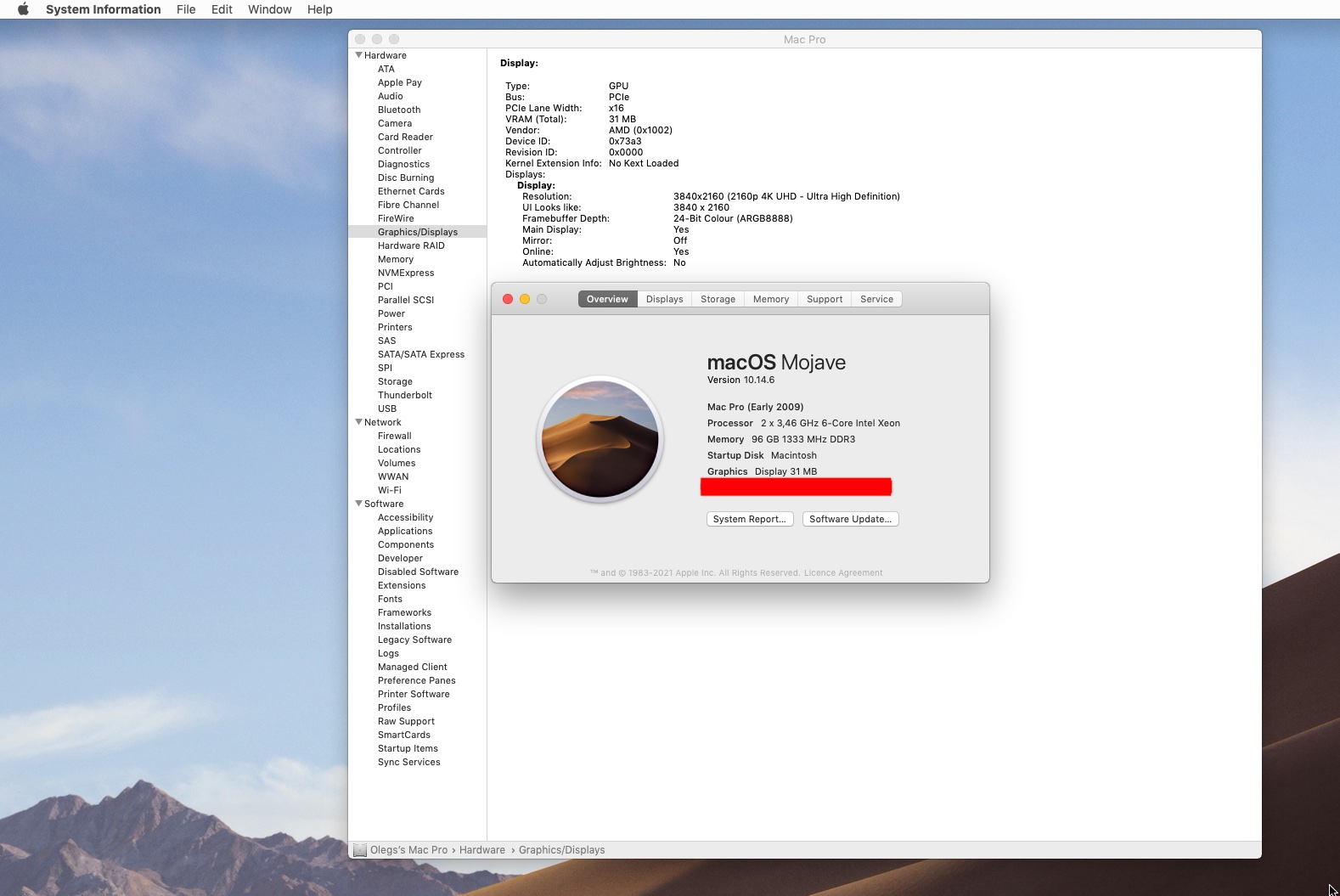The width and height of the screenshot is (1340, 896).
Task: Switch to the Displays tab
Action: coord(664,299)
